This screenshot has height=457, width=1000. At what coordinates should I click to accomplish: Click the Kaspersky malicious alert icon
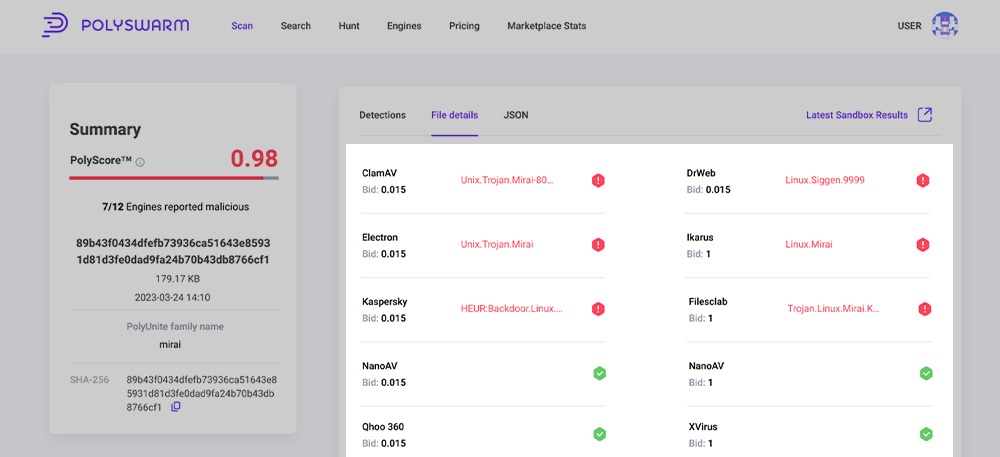point(598,310)
